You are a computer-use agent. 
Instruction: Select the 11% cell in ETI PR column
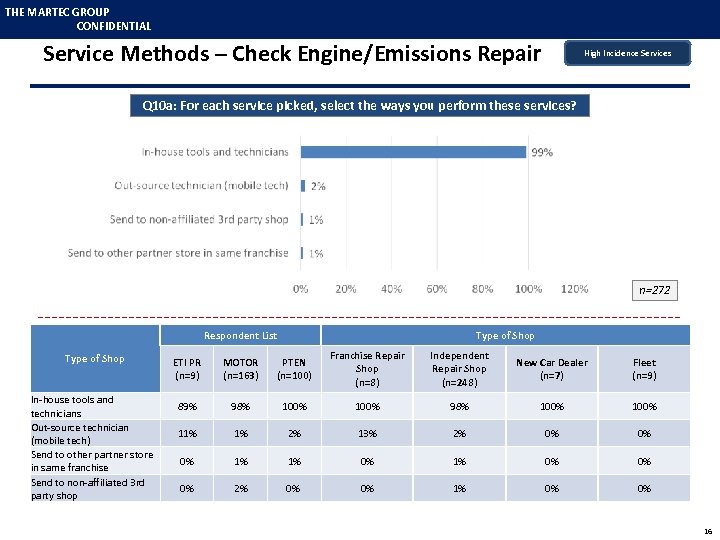pyautogui.click(x=187, y=434)
